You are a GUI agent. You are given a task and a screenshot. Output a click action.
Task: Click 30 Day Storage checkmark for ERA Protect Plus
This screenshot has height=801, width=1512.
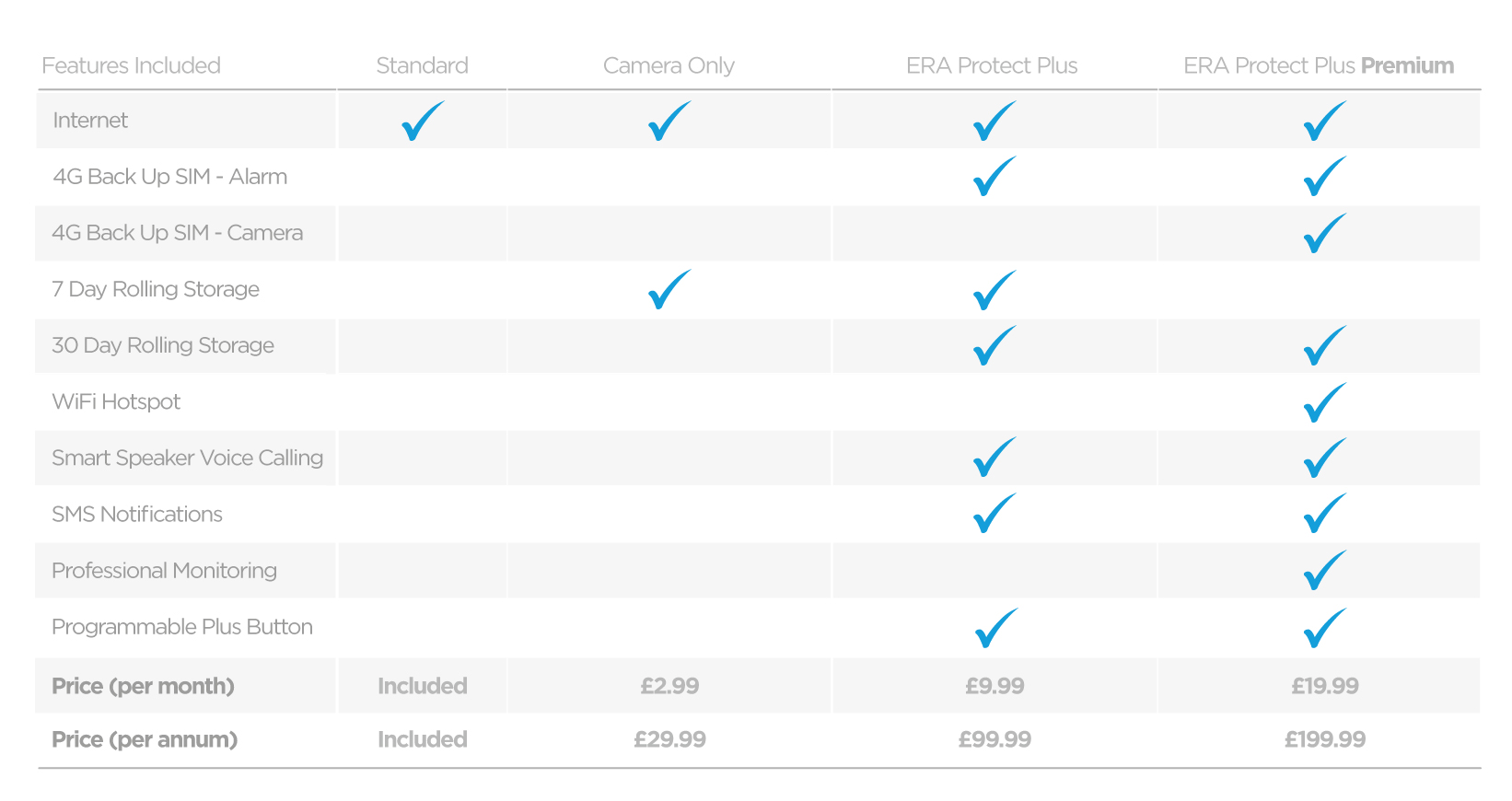[x=994, y=346]
